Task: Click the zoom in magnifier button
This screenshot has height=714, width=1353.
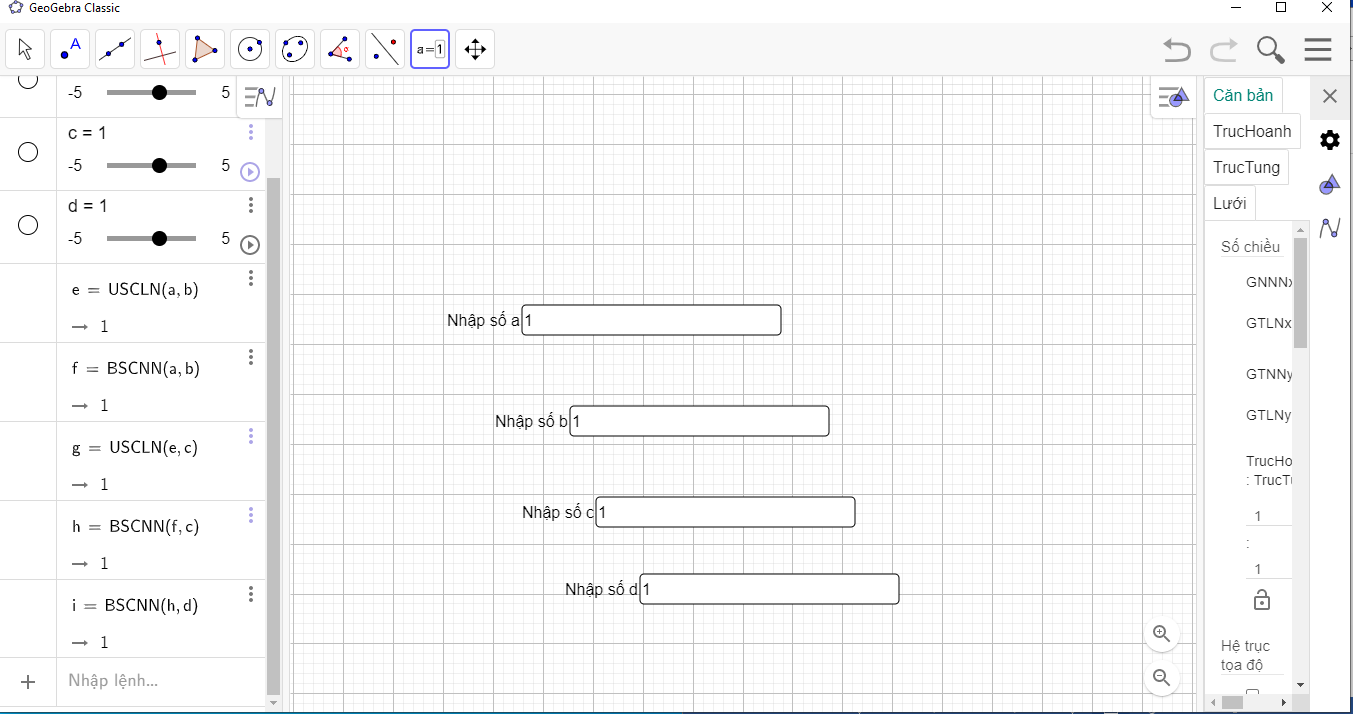Action: click(1161, 633)
